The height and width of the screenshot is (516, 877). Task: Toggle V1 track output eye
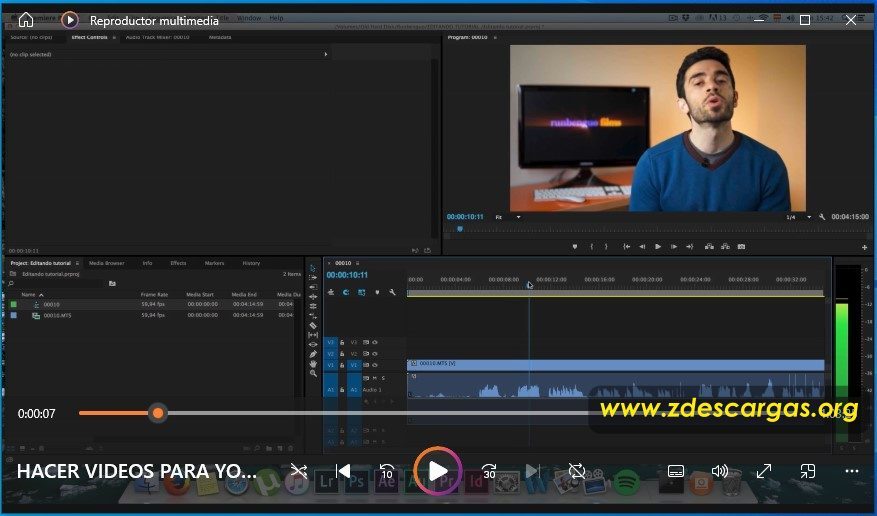click(x=375, y=365)
